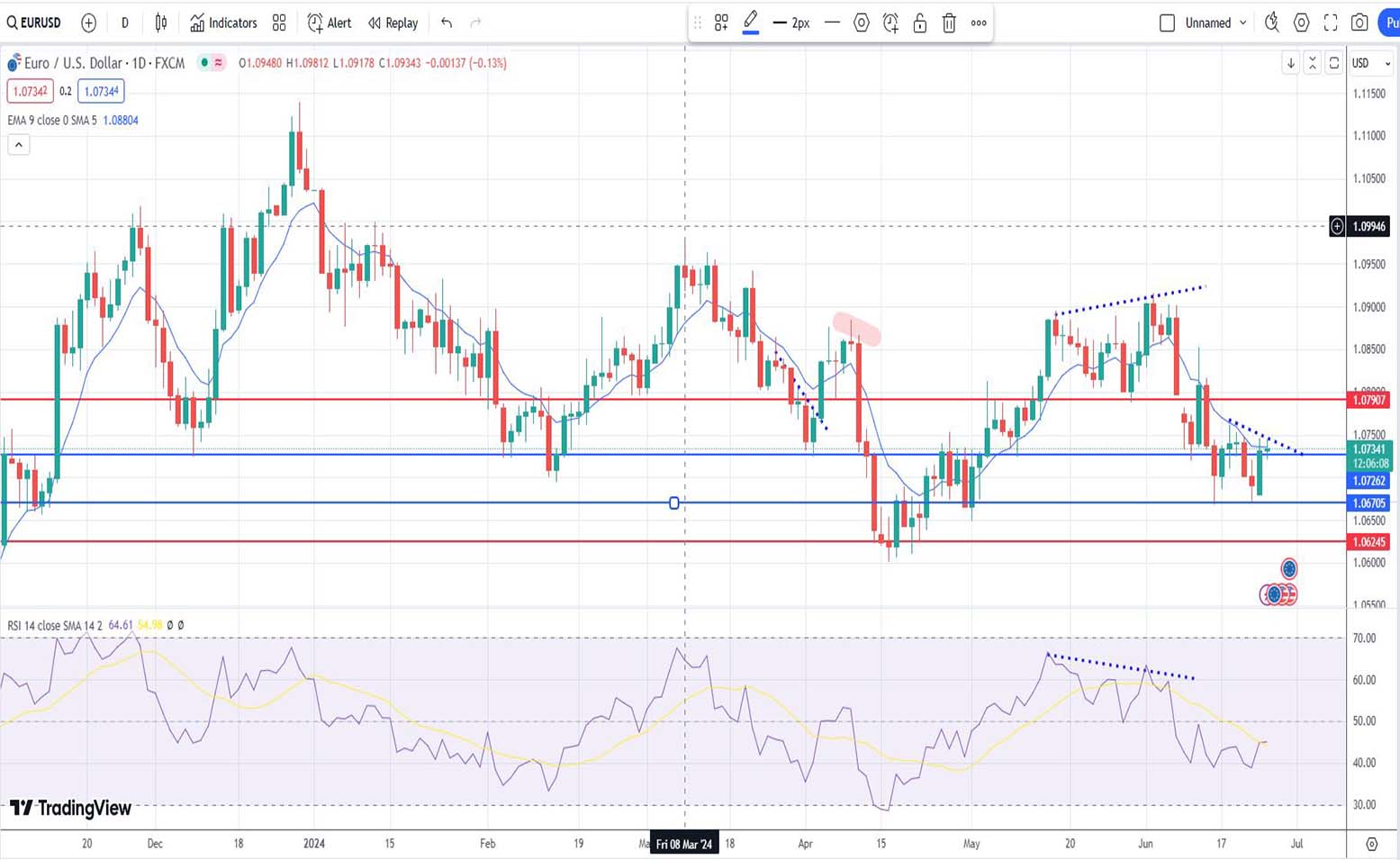Take a chart snapshot with camera icon
This screenshot has height=860, width=1400.
(x=1359, y=23)
